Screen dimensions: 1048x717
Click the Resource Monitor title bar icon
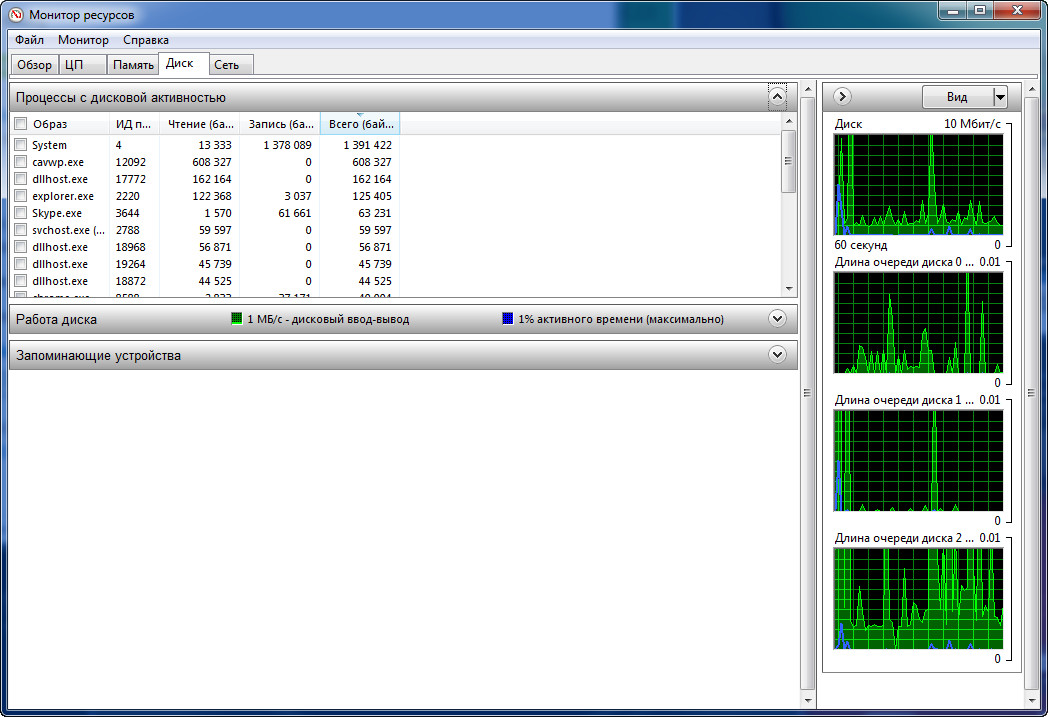click(15, 14)
